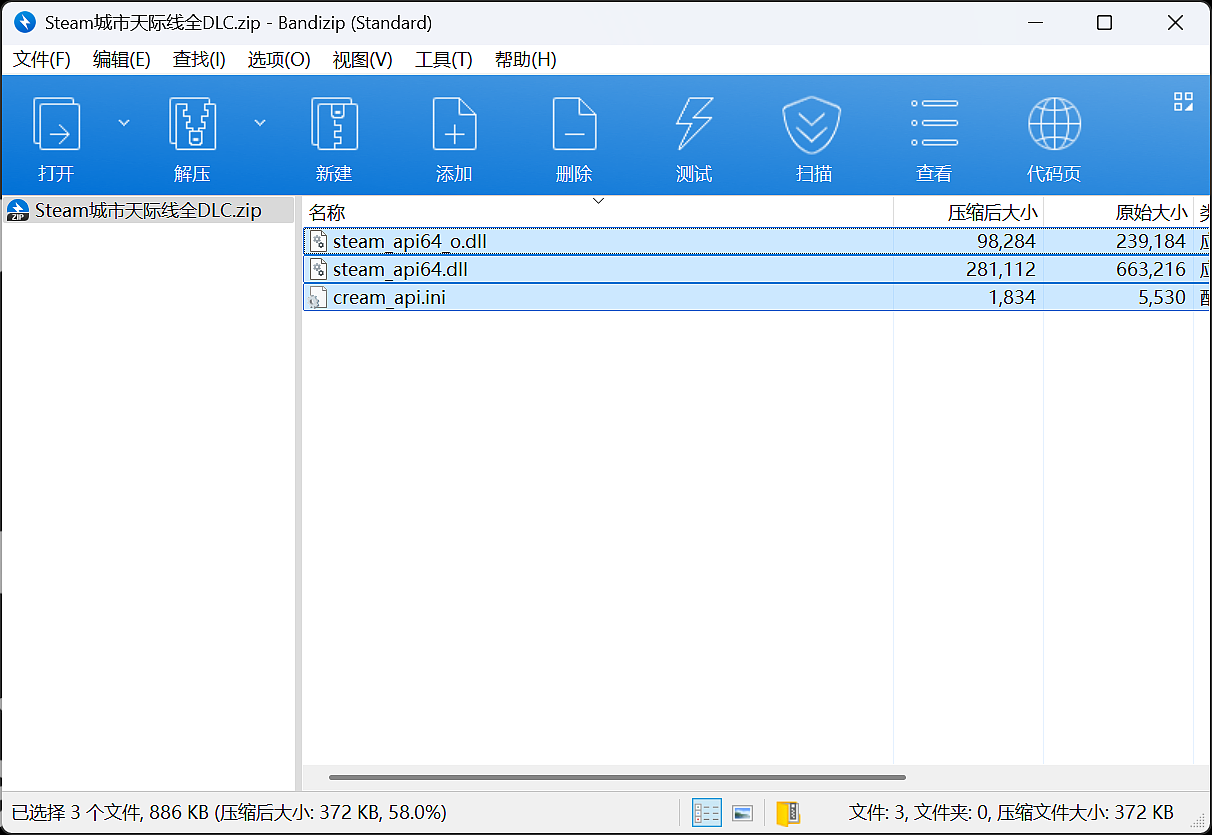Open the 查找(I) menu
Viewport: 1212px width, 835px height.
pos(199,60)
